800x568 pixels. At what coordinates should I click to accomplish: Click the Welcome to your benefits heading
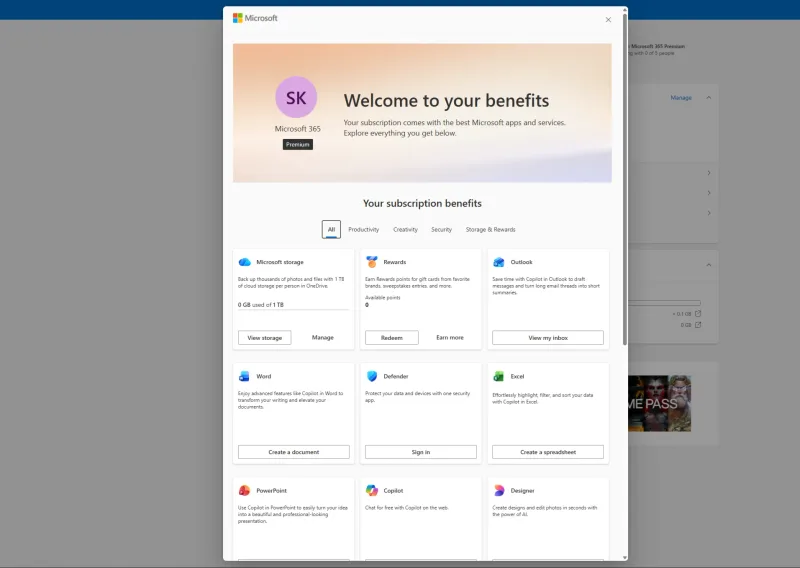click(446, 101)
